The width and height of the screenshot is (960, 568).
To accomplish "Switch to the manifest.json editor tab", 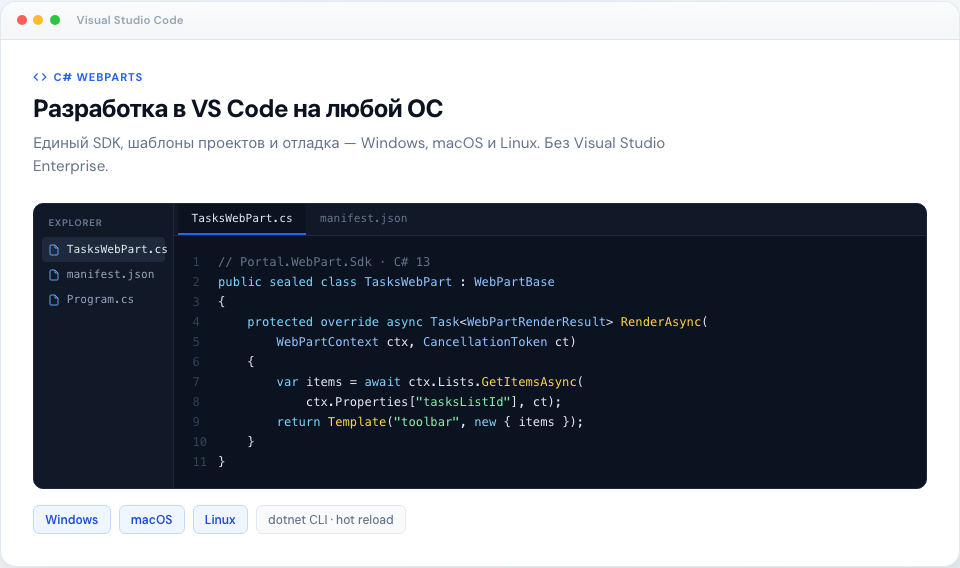I will (363, 219).
